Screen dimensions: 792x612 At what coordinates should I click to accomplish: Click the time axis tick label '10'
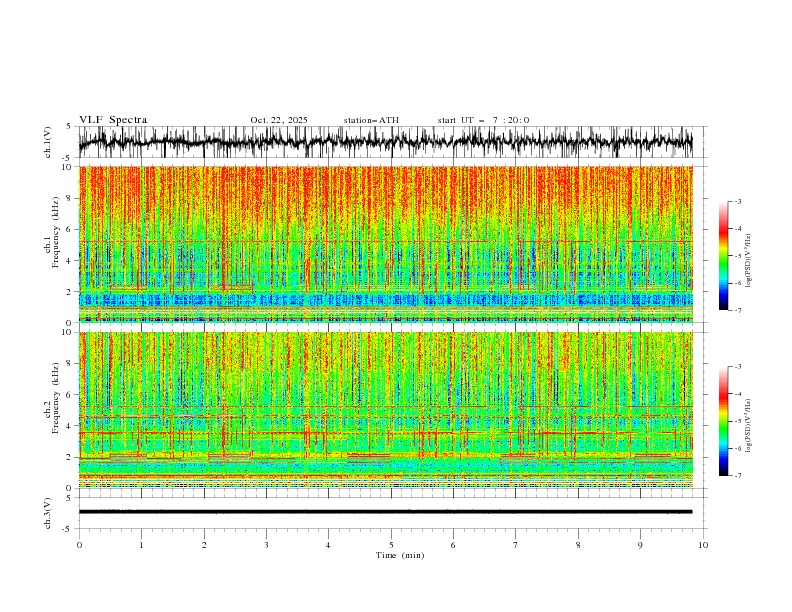[703, 545]
